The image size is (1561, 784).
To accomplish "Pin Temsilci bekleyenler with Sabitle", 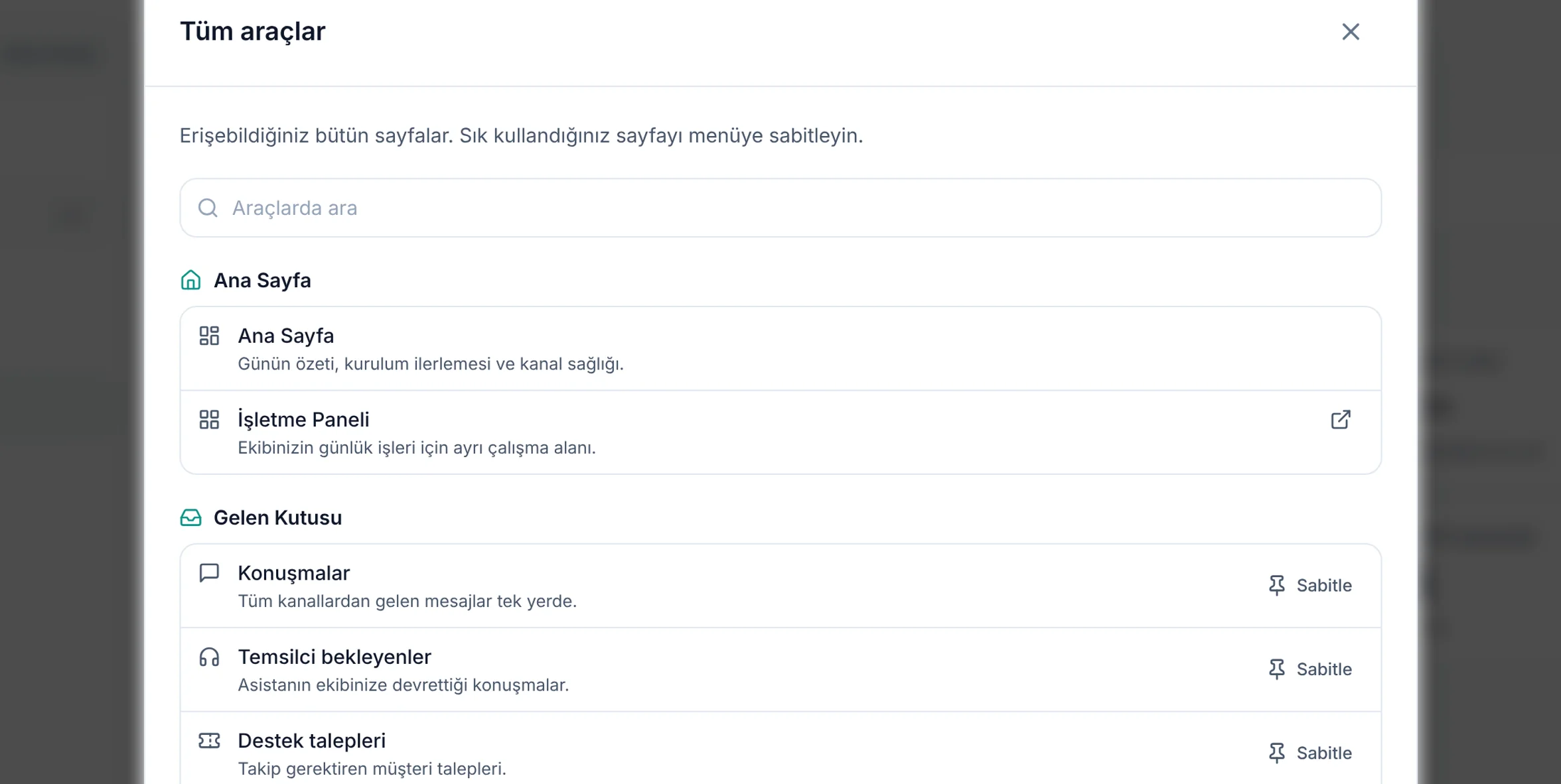I will pos(1309,669).
